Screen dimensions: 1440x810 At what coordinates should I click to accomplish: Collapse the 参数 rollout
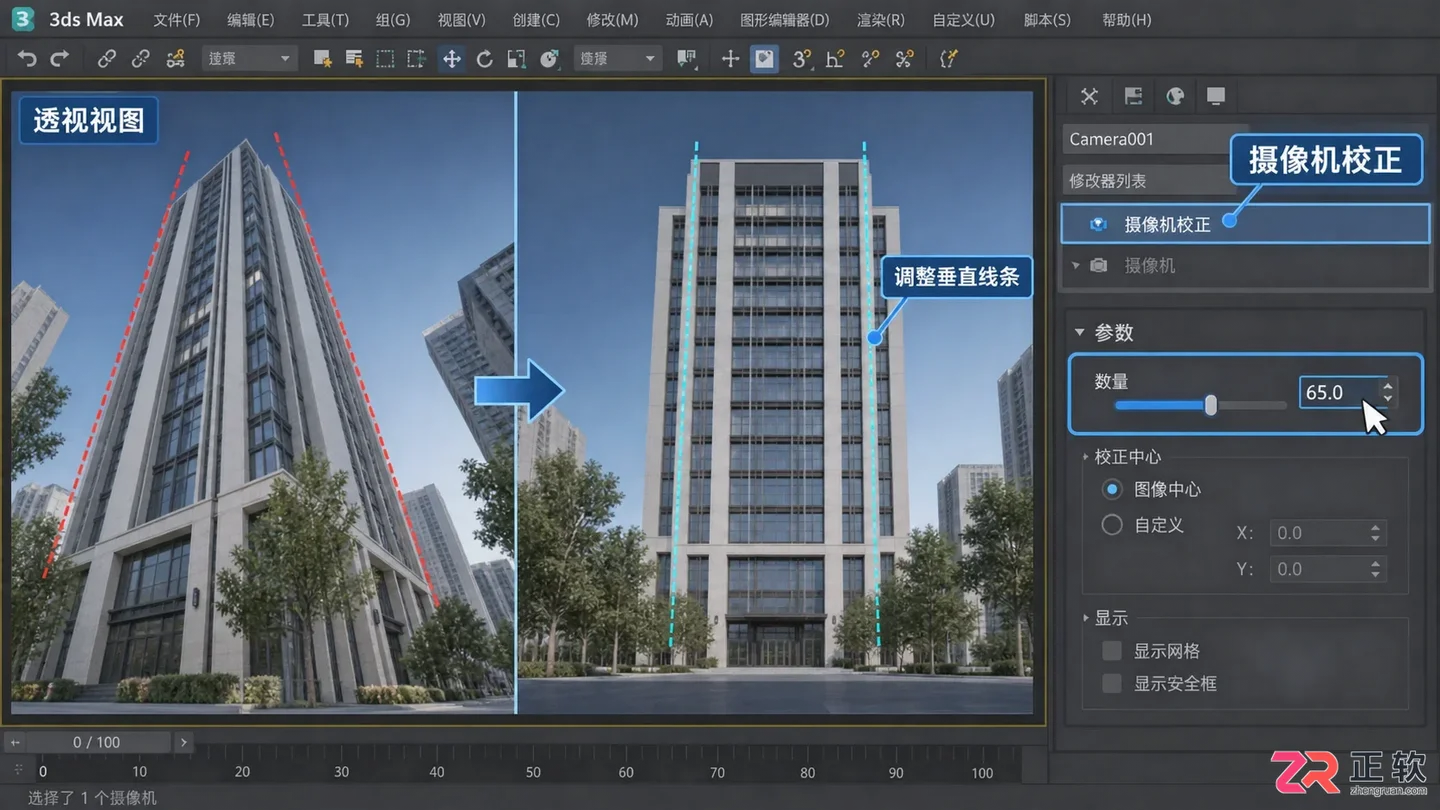click(1080, 332)
